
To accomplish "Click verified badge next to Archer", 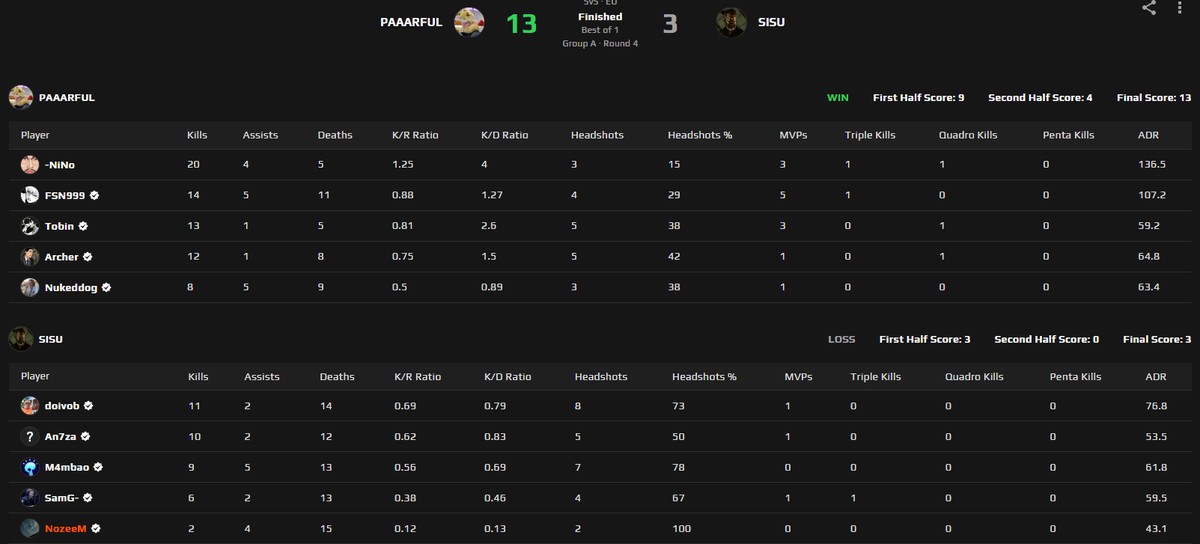I will [88, 257].
